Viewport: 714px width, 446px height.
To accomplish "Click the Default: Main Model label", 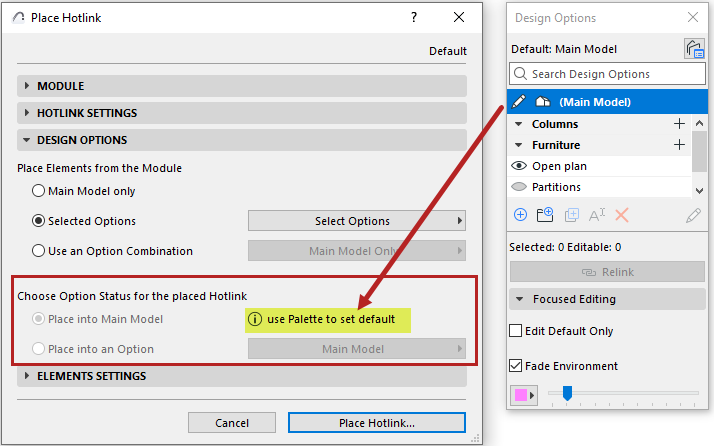I will (x=564, y=49).
